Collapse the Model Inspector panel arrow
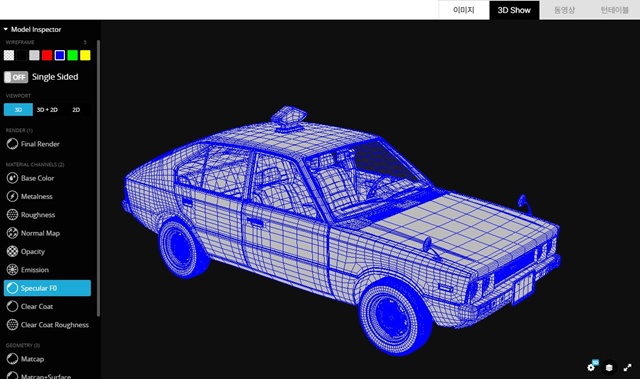This screenshot has width=640, height=379. click(6, 29)
